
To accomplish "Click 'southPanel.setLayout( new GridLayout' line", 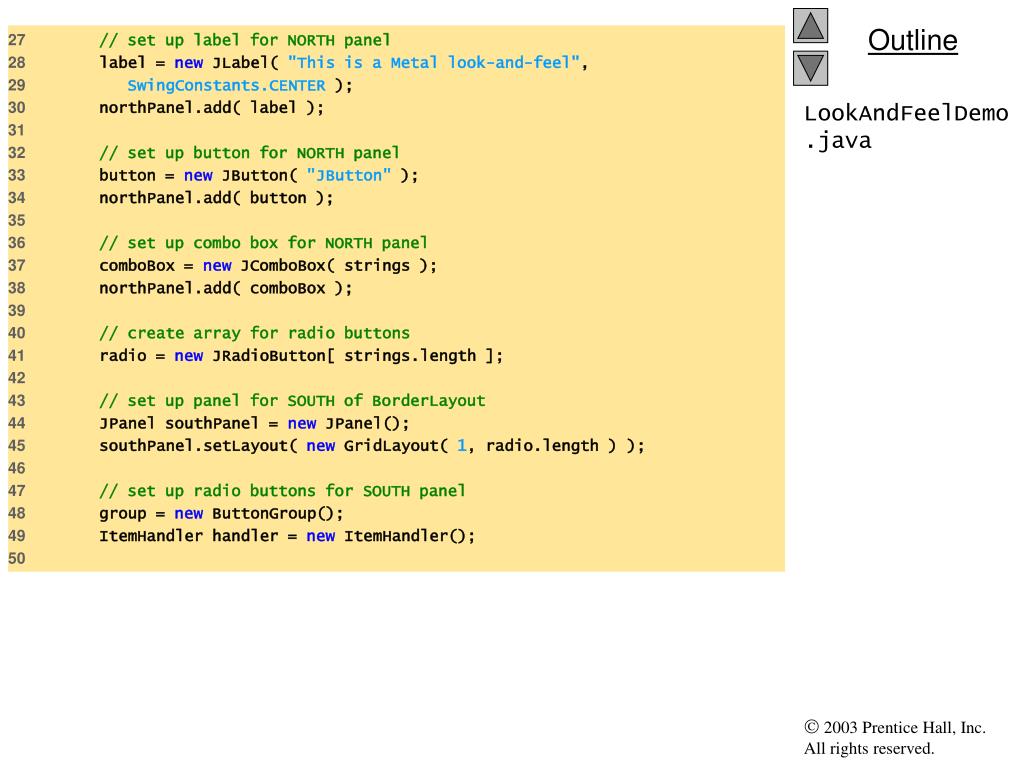I will tap(372, 446).
